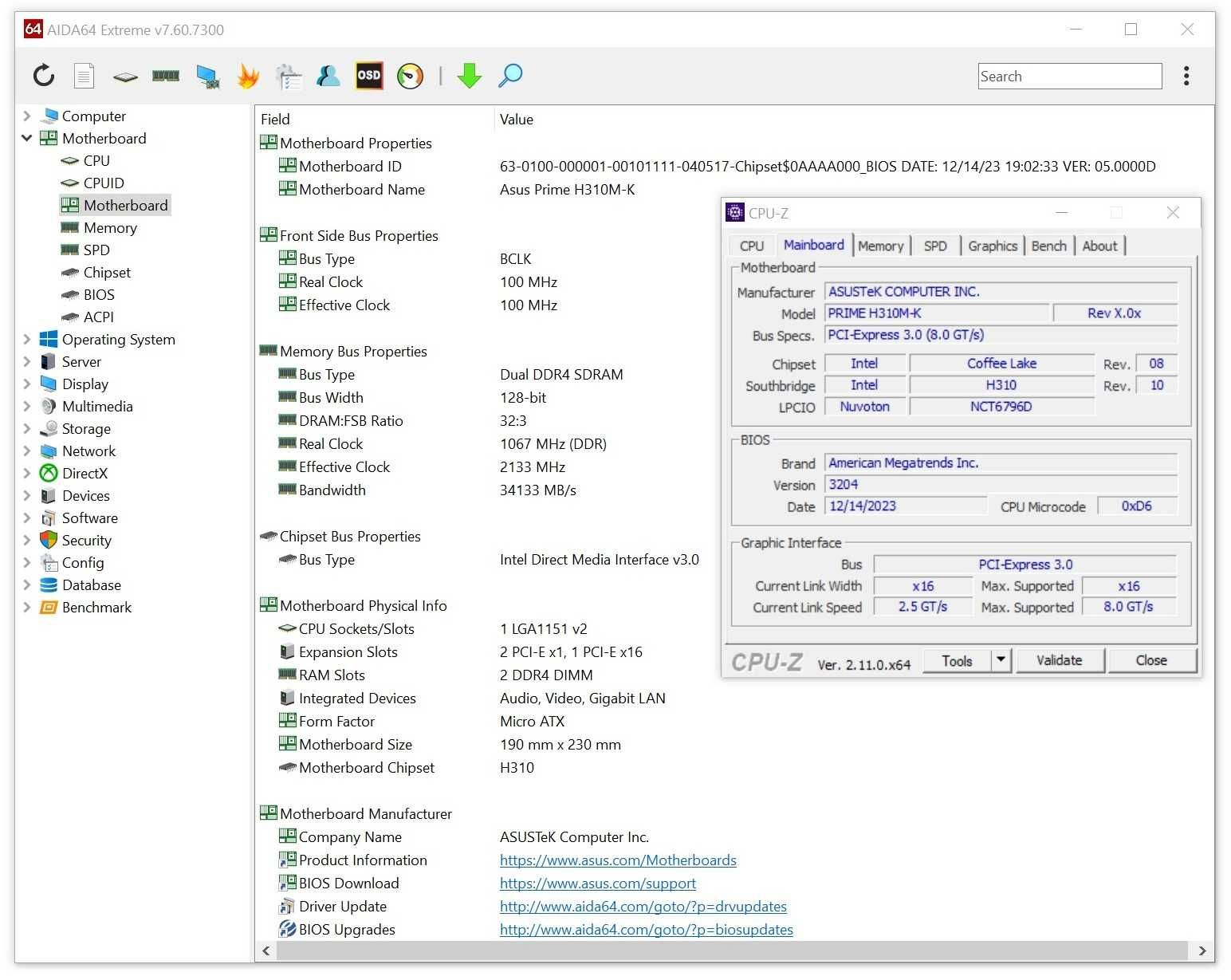Open the asus.com support BIOS link
The width and height of the screenshot is (1231, 980).
pyautogui.click(x=598, y=883)
